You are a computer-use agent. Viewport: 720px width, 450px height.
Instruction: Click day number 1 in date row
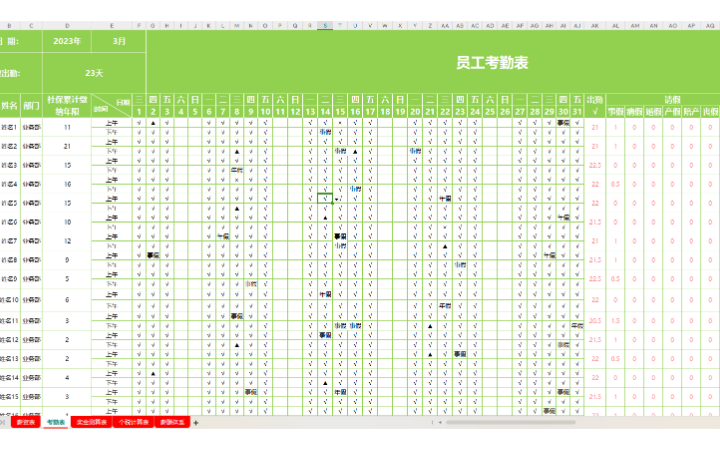click(139, 112)
